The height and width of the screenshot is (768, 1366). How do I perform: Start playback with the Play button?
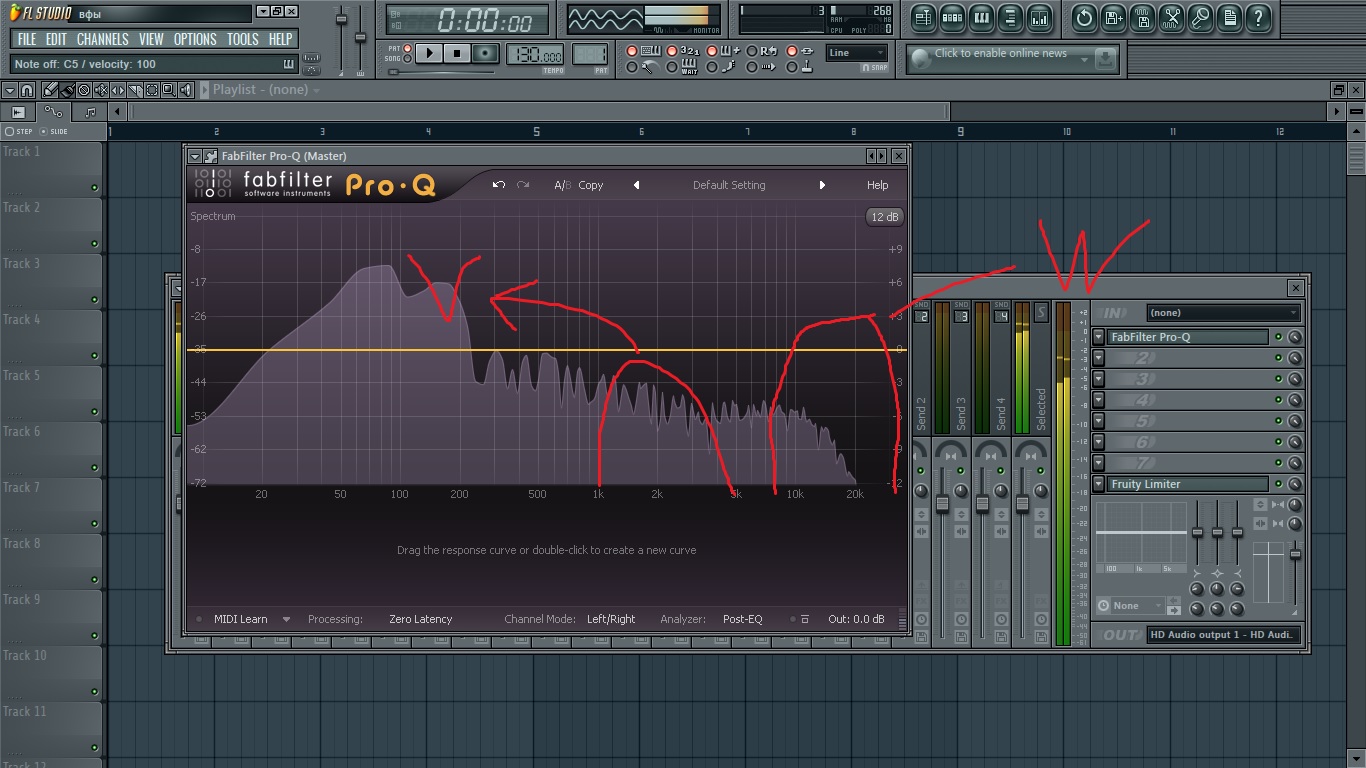click(x=429, y=53)
